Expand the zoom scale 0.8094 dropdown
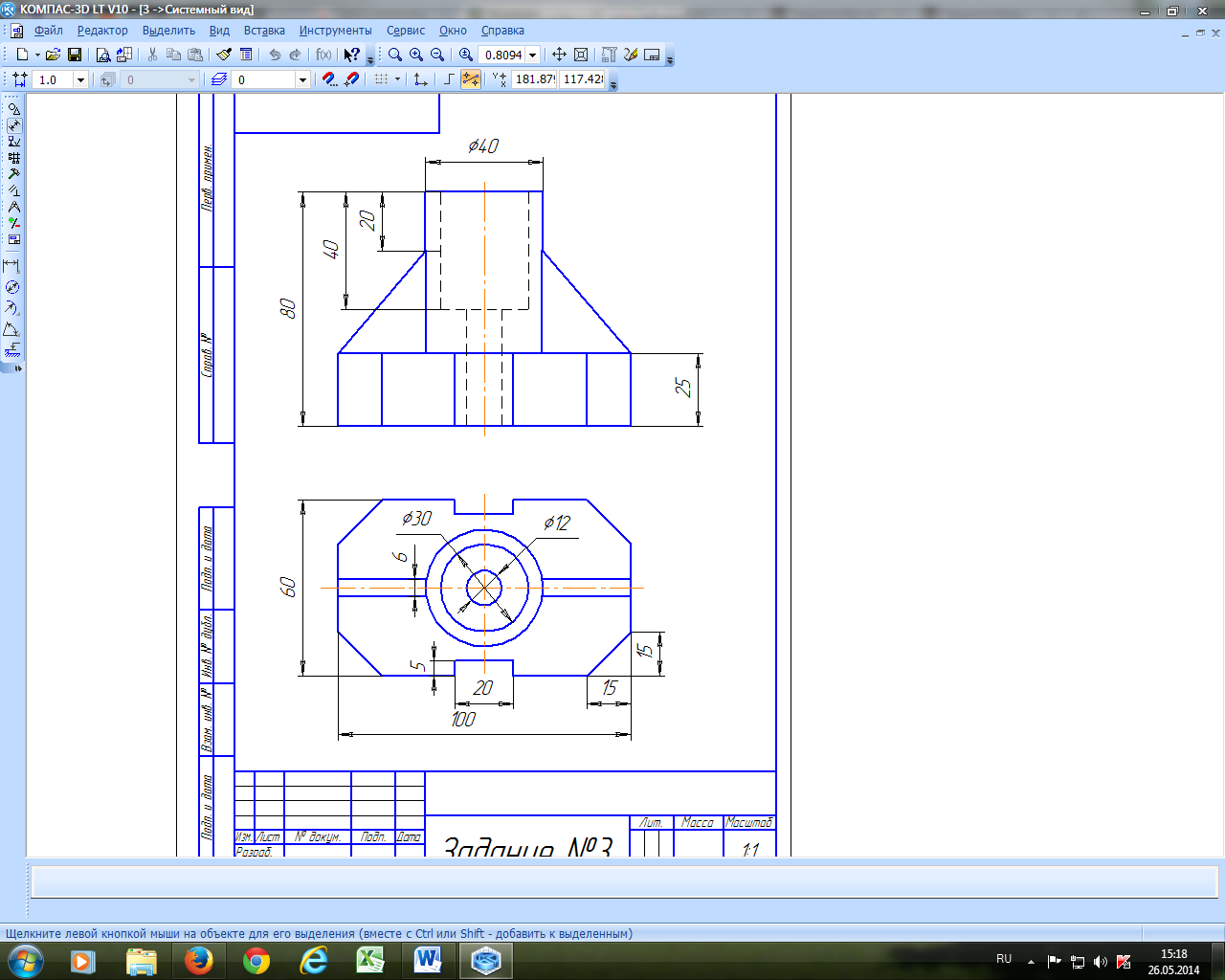The width and height of the screenshot is (1225, 980). pos(533,55)
